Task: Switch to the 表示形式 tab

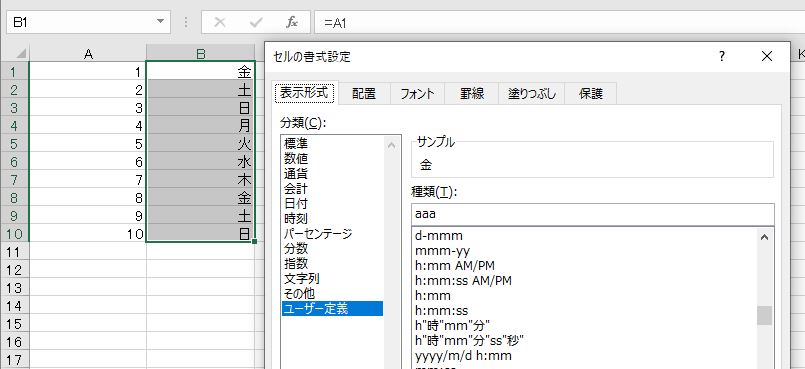Action: (304, 93)
